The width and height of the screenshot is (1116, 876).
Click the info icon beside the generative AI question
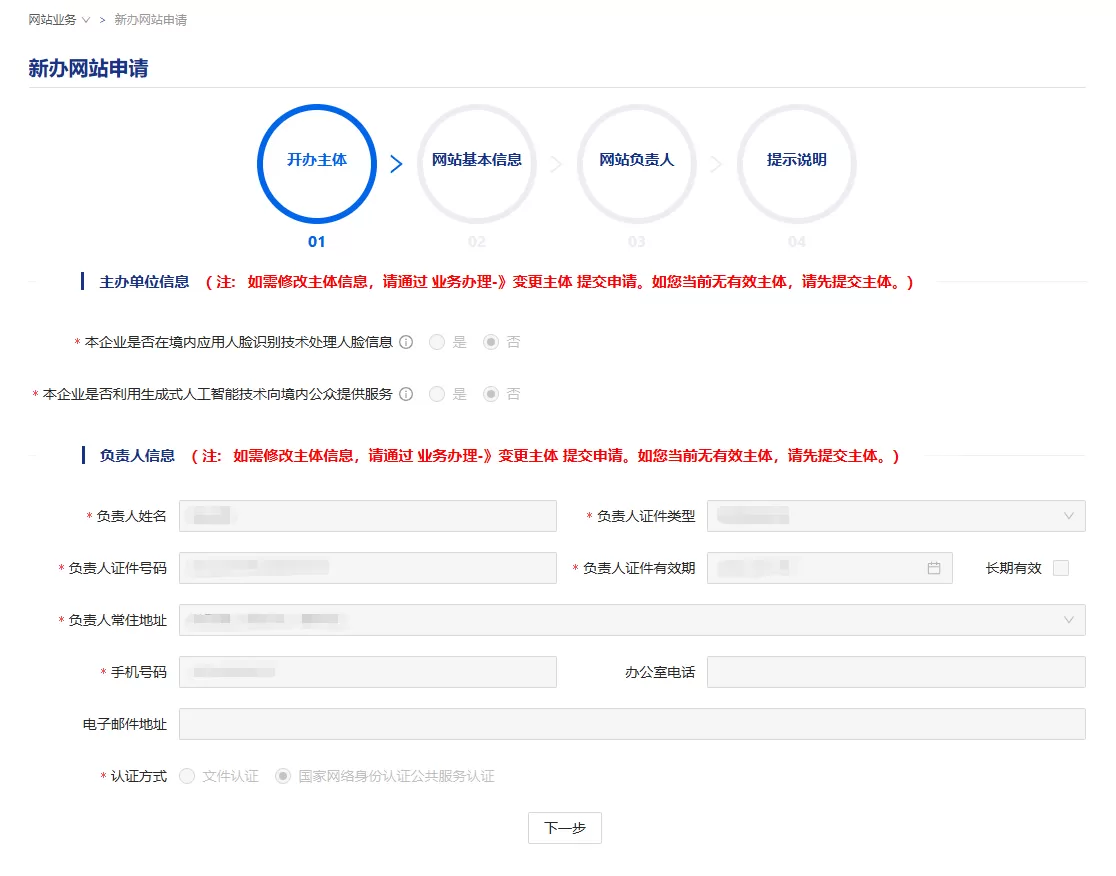click(x=405, y=394)
